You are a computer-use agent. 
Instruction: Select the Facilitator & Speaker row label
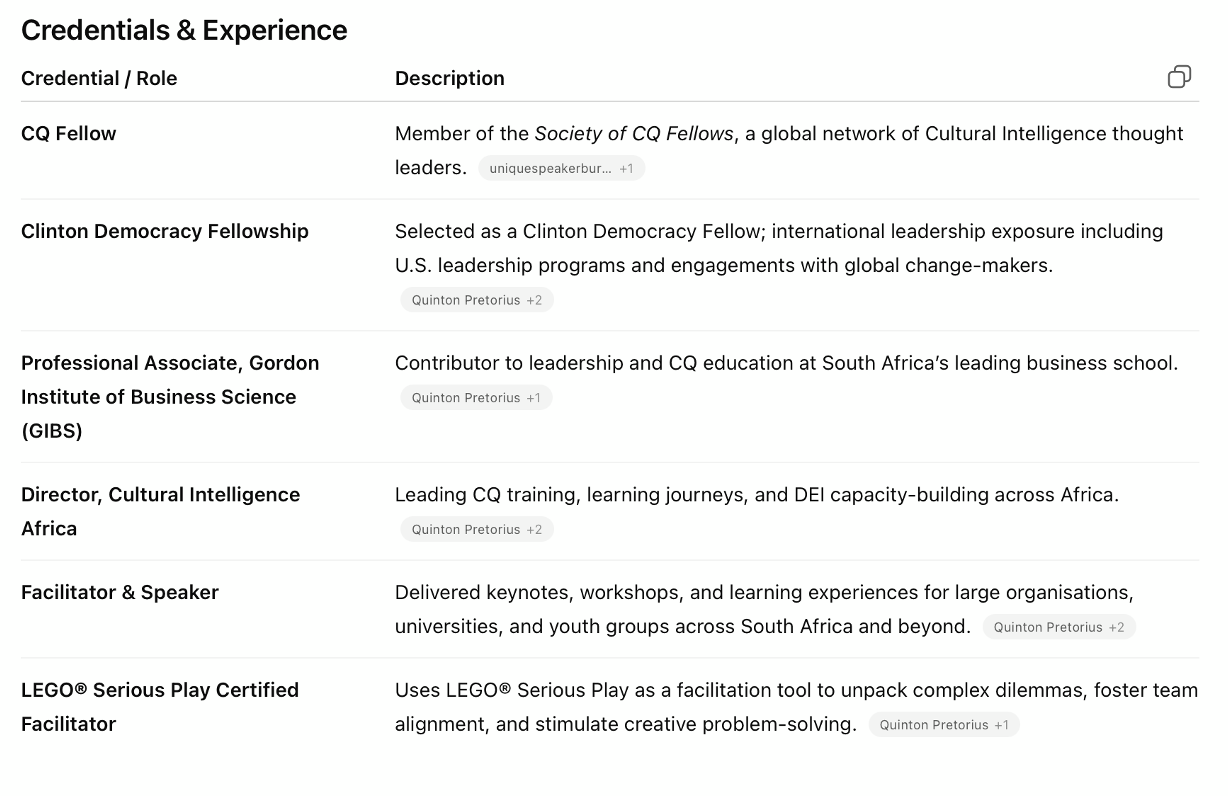coord(120,592)
